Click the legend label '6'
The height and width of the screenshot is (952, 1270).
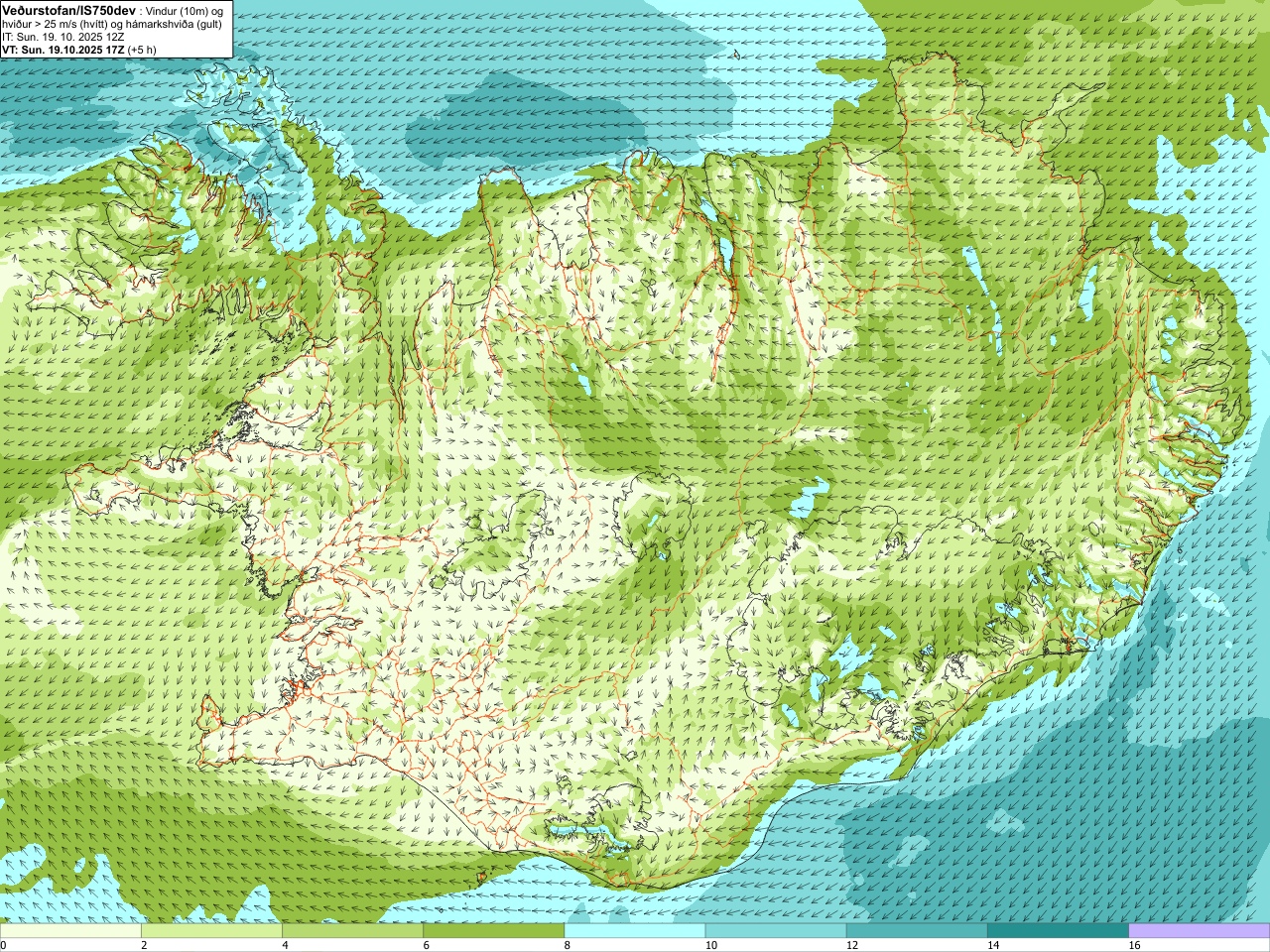(426, 945)
